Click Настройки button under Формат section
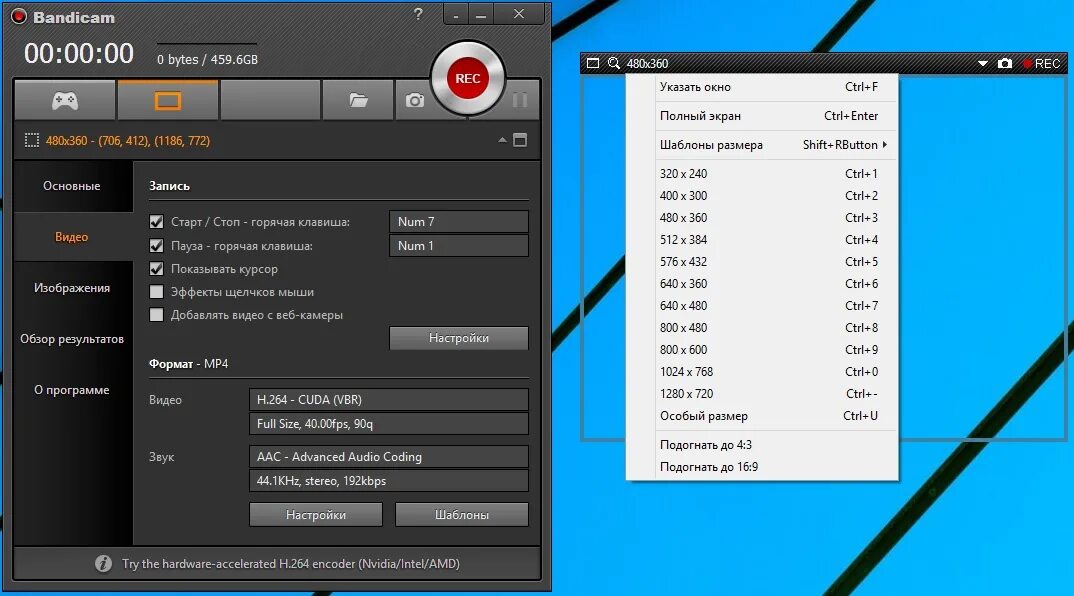The width and height of the screenshot is (1074, 596). coord(316,514)
